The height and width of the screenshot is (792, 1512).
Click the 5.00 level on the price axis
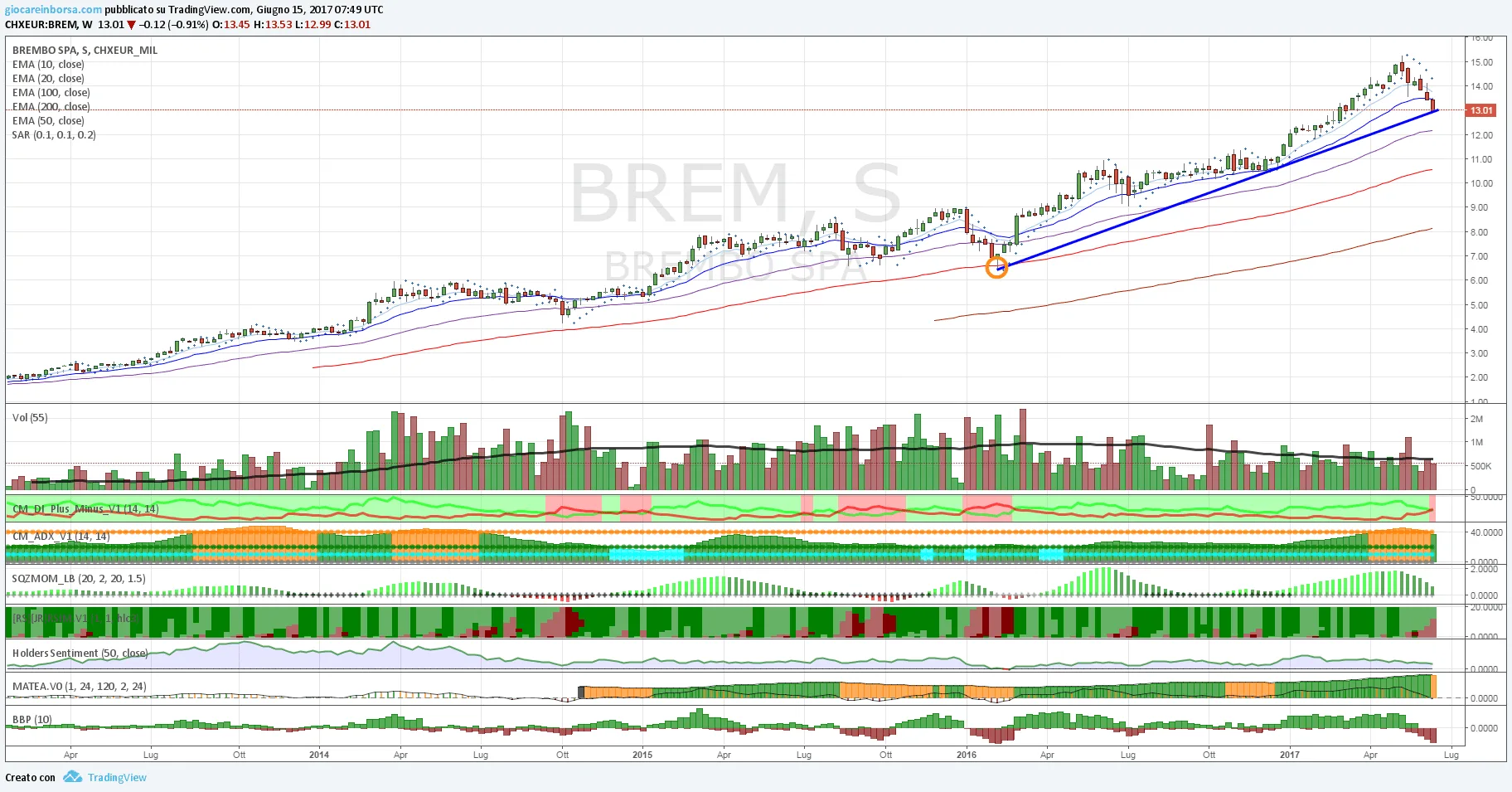1479,305
